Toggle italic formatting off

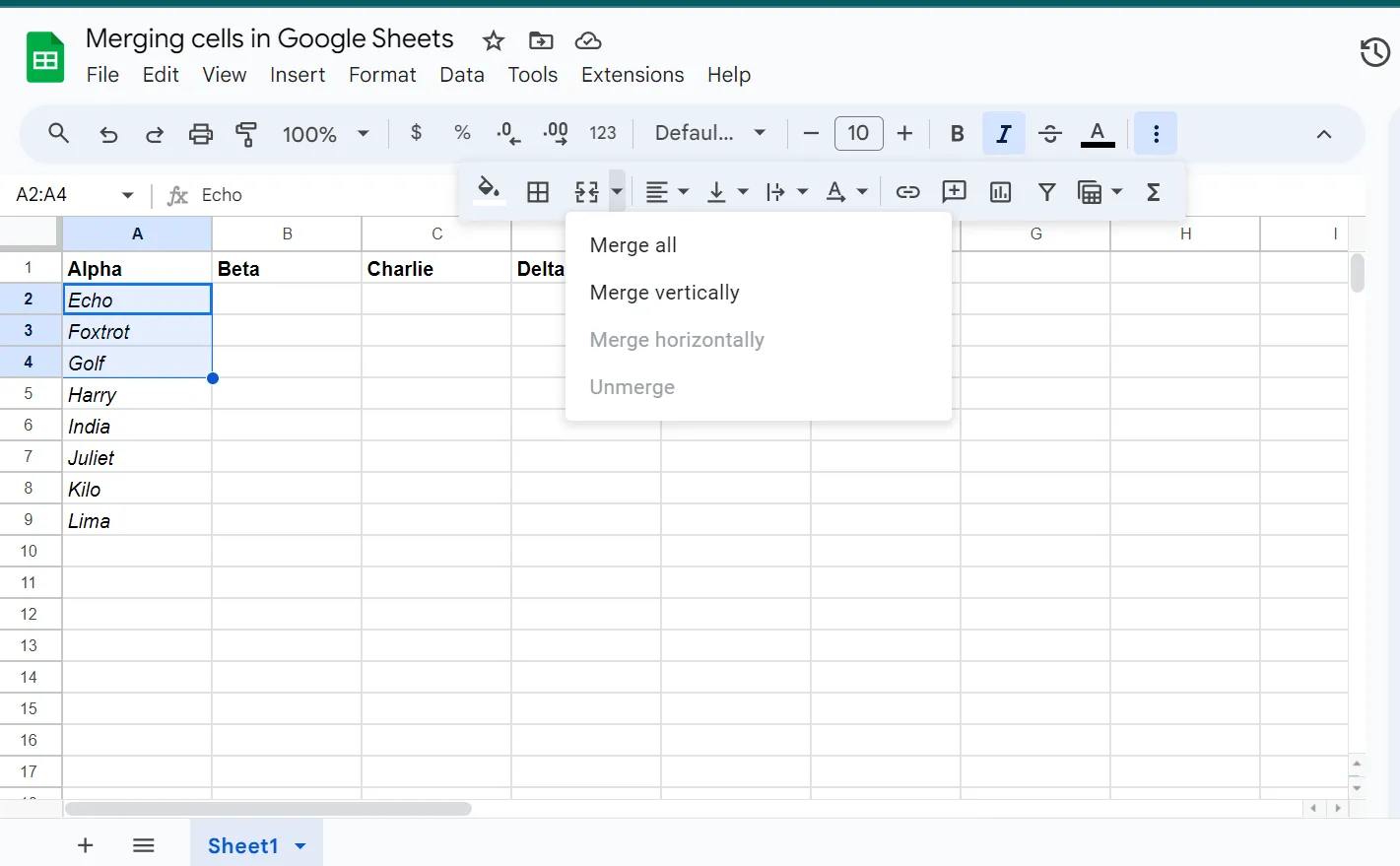click(x=1004, y=133)
